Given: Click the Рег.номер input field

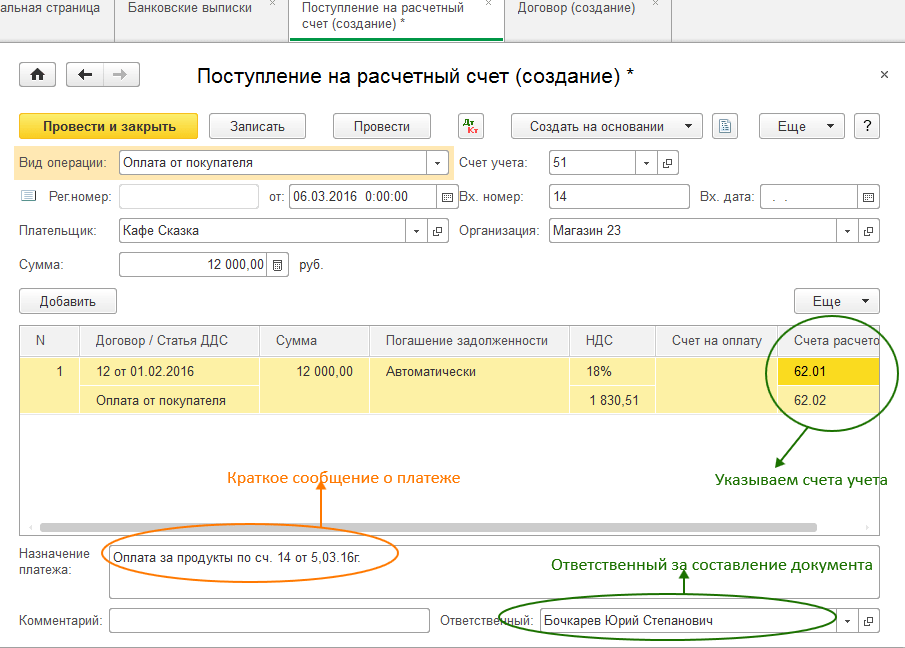Looking at the screenshot, I should tap(189, 197).
